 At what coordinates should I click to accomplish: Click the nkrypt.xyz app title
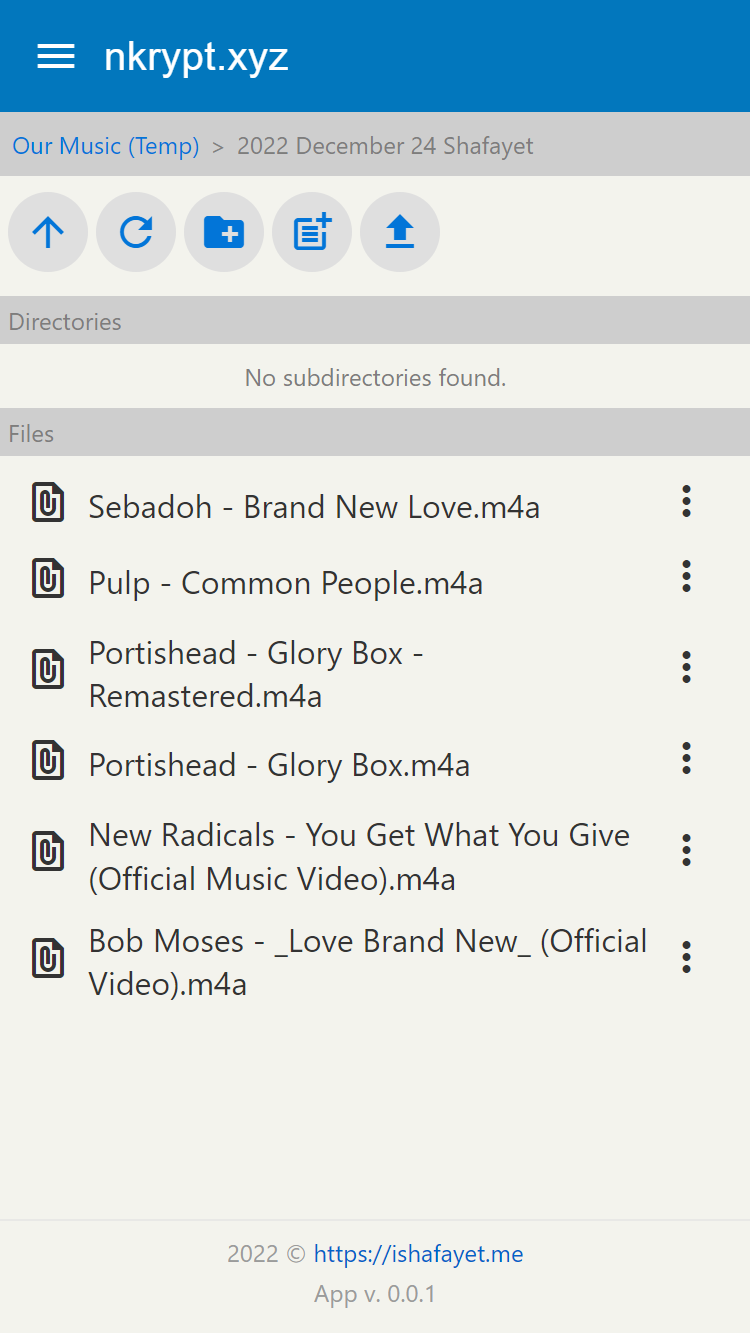coord(196,57)
